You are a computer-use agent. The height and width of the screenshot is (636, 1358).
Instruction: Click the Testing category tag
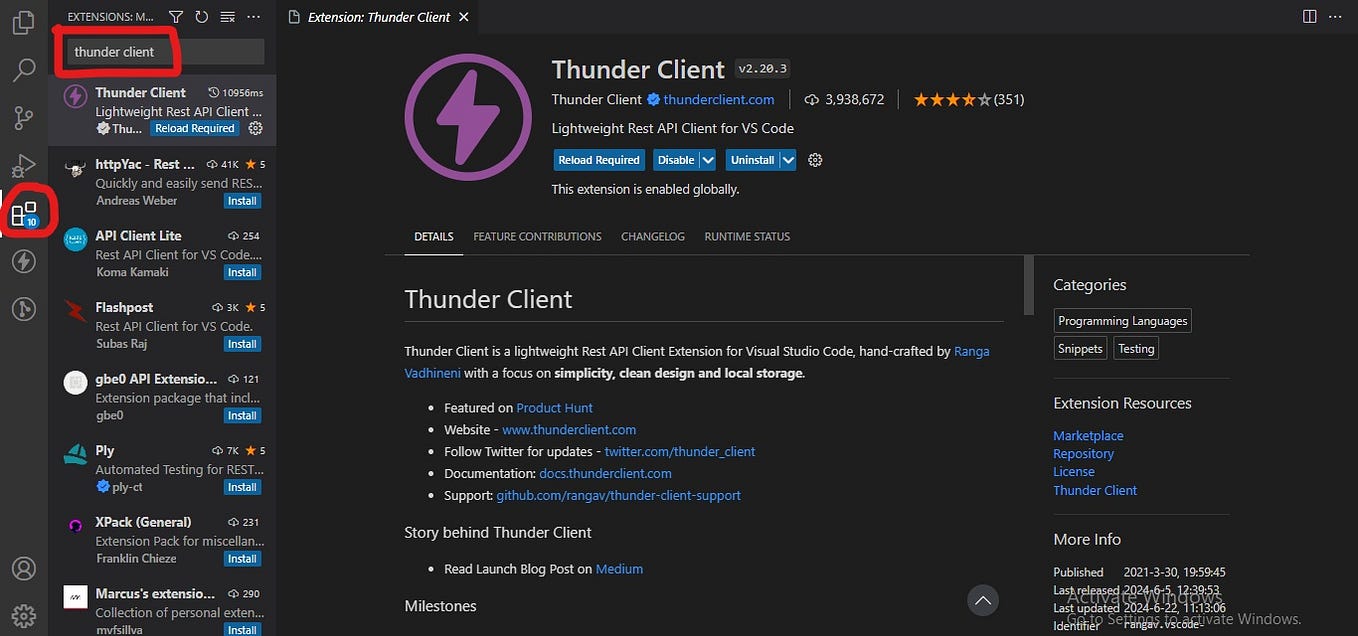coord(1136,348)
